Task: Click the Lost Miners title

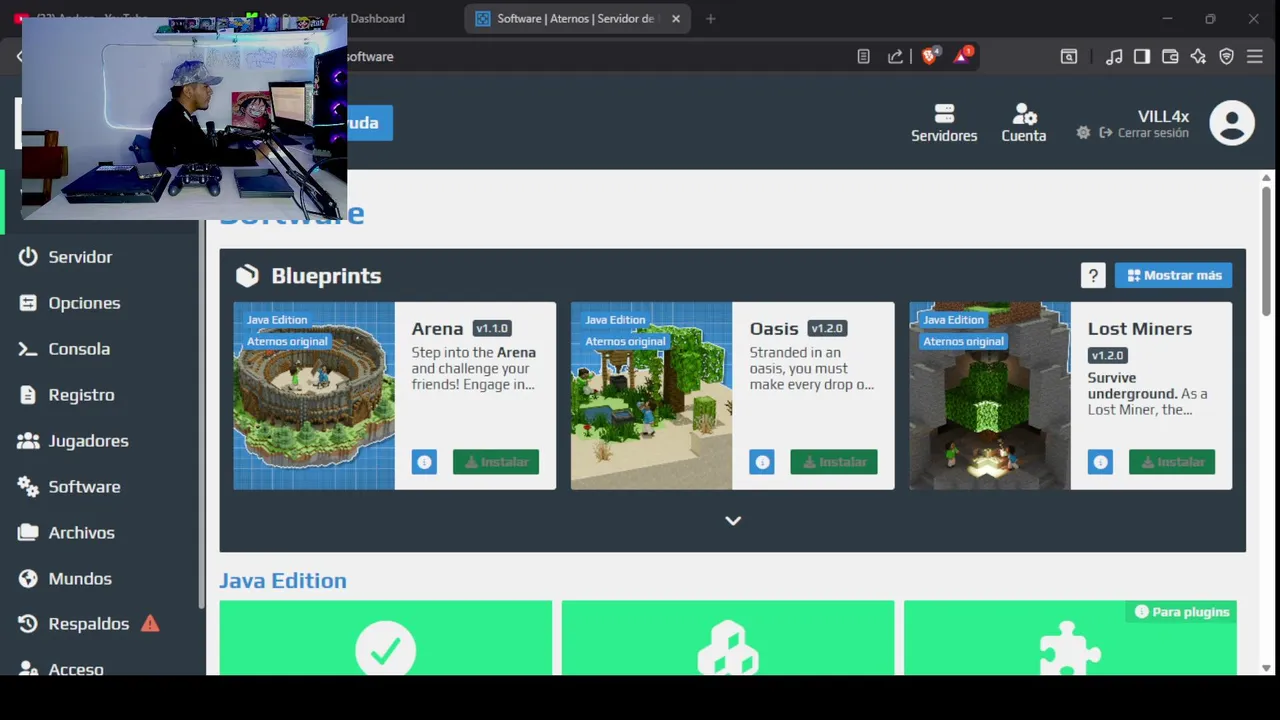Action: (1140, 329)
